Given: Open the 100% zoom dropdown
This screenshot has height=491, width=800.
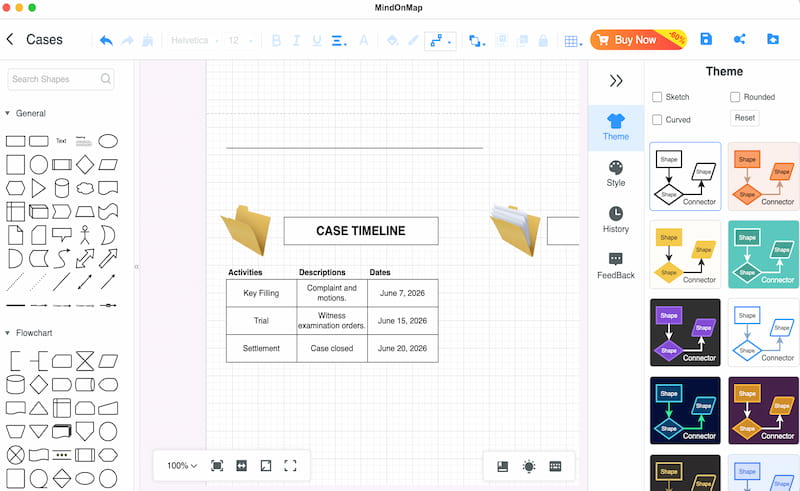Looking at the screenshot, I should click(x=182, y=465).
